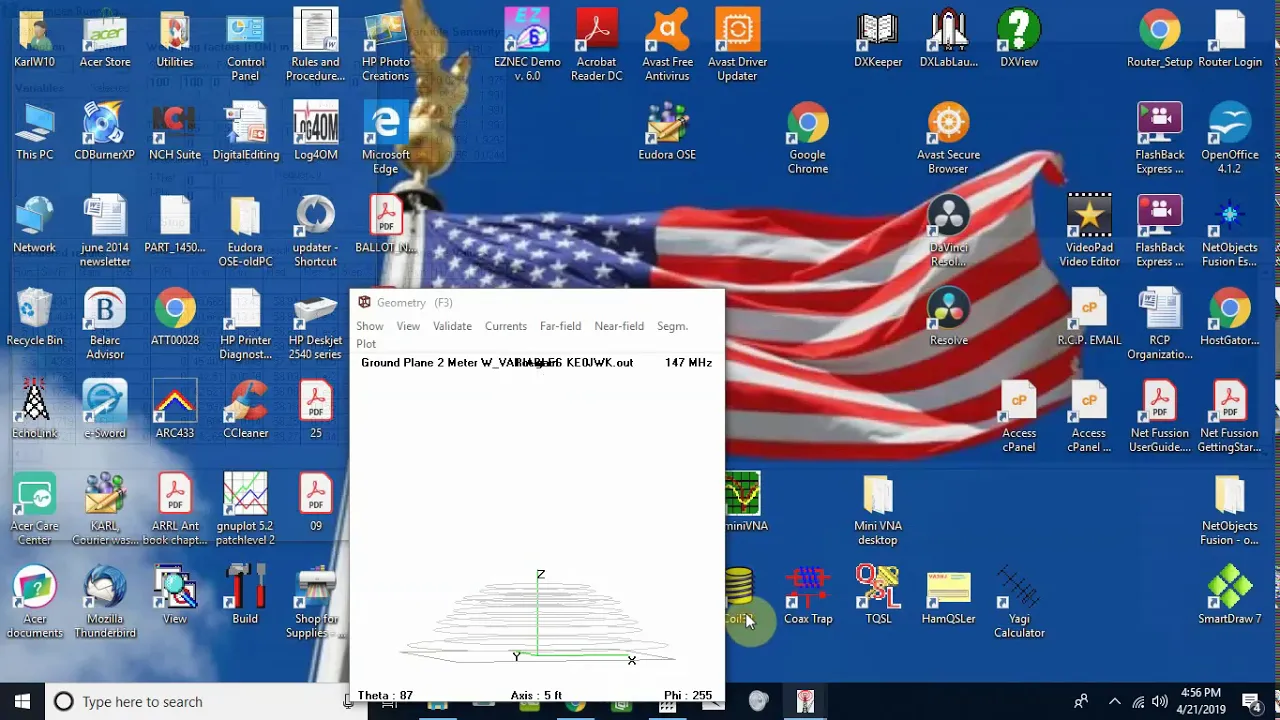Open the notification center with 4 alerts
Screen dimensions: 1280x720
(1250, 701)
